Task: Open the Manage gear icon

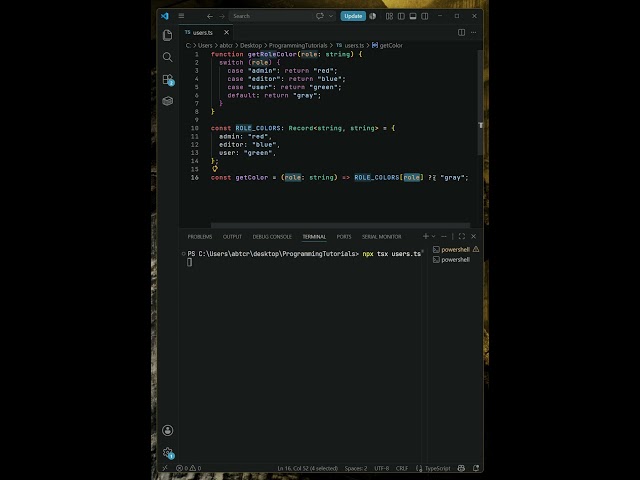Action: pyautogui.click(x=168, y=453)
